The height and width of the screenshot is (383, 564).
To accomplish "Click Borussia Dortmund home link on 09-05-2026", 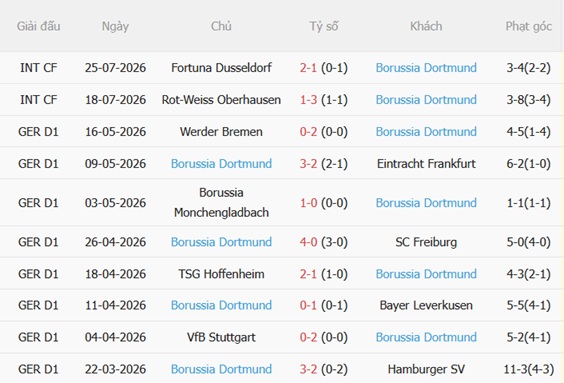I will coord(221,164).
